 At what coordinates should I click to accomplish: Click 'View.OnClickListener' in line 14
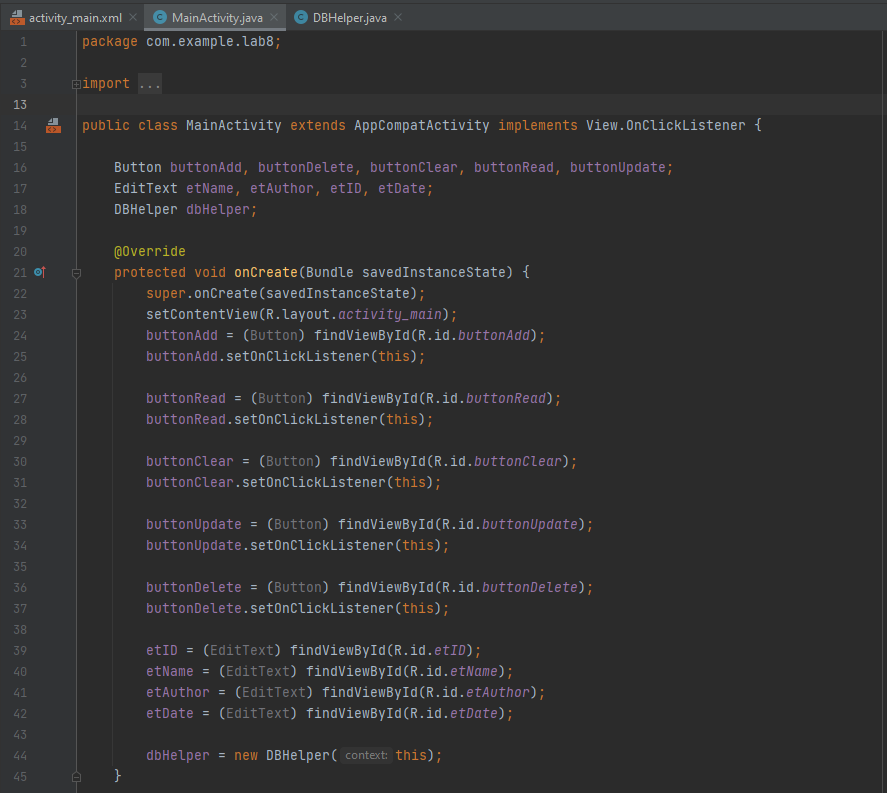tap(665, 126)
